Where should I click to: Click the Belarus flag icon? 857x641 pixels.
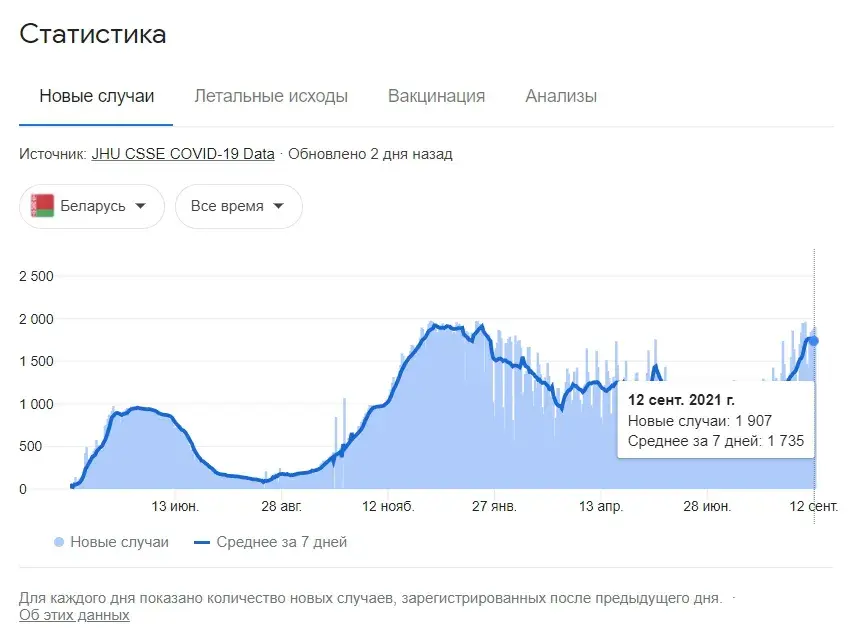pos(42,206)
